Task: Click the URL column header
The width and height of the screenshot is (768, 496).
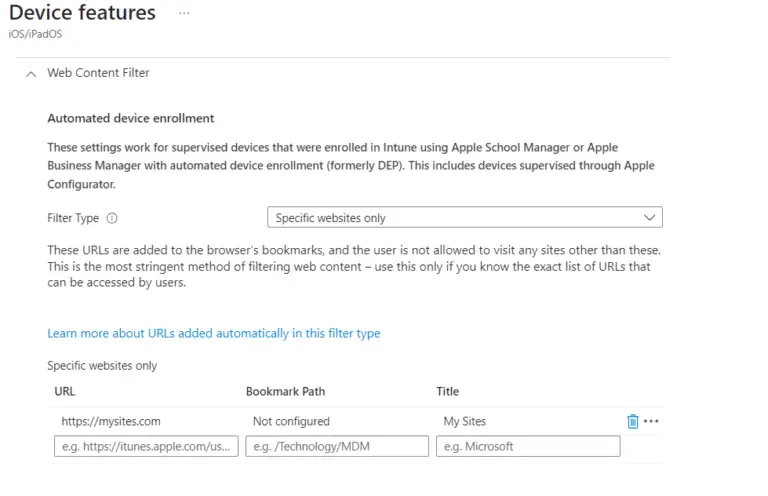Action: coord(65,391)
